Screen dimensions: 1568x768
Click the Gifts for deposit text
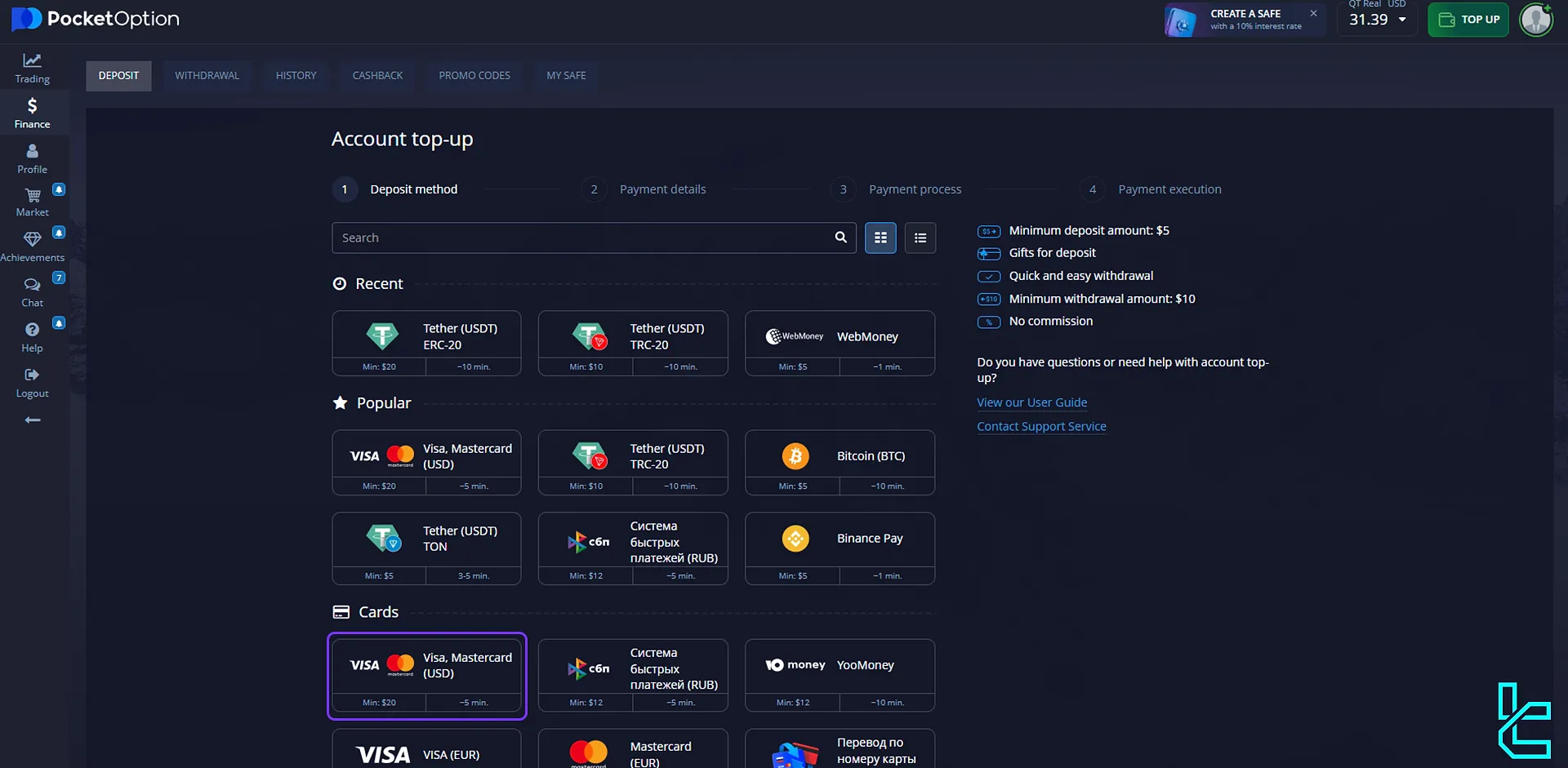pyautogui.click(x=1052, y=253)
